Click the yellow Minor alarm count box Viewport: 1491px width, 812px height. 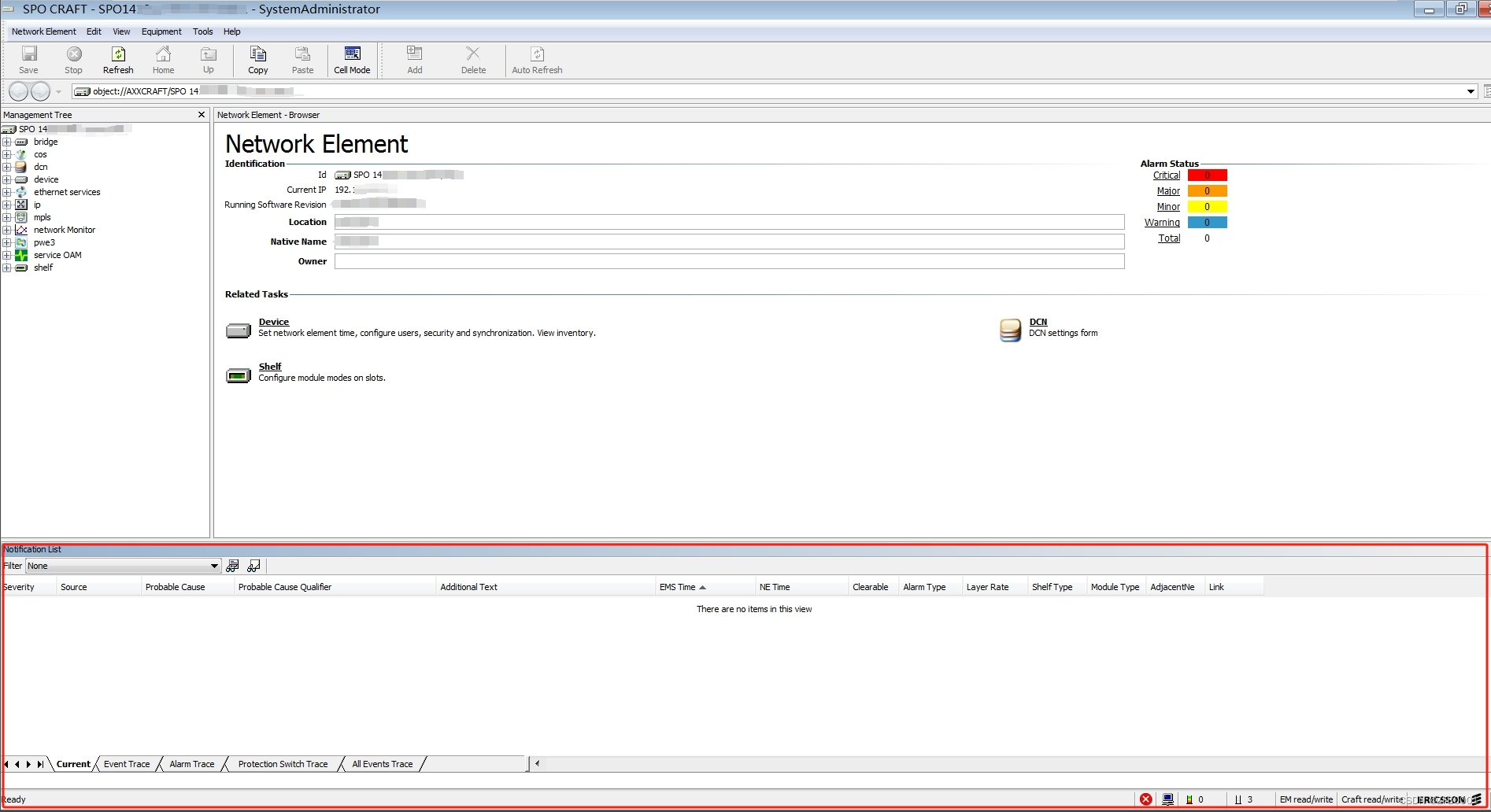pos(1207,207)
